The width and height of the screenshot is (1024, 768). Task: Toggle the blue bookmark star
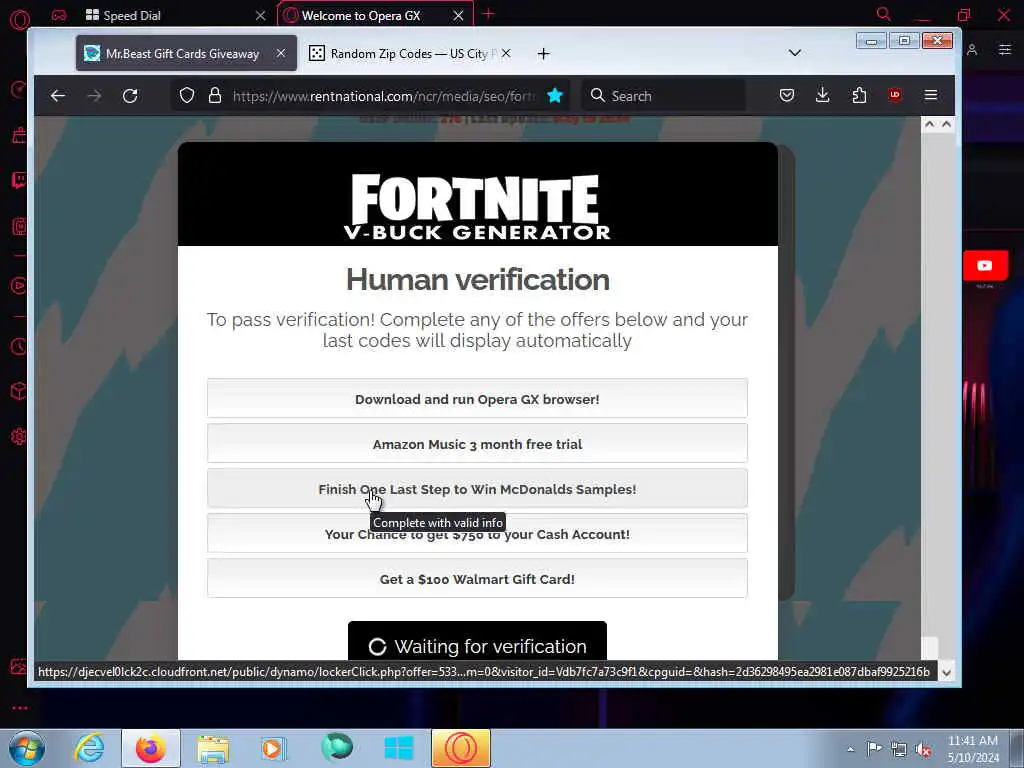(555, 96)
